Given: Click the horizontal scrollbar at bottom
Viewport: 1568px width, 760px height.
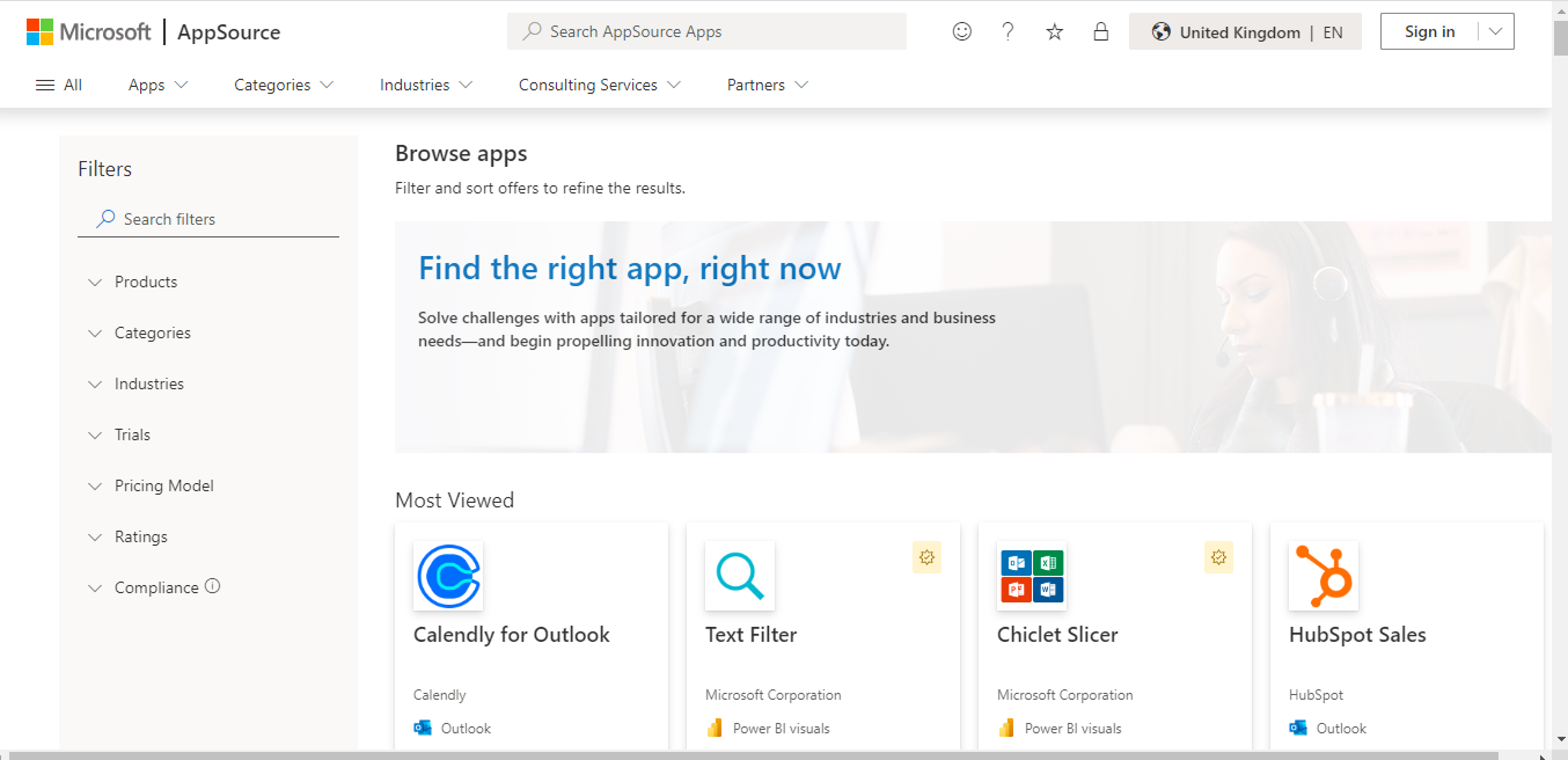Looking at the screenshot, I should pyautogui.click(x=753, y=756).
